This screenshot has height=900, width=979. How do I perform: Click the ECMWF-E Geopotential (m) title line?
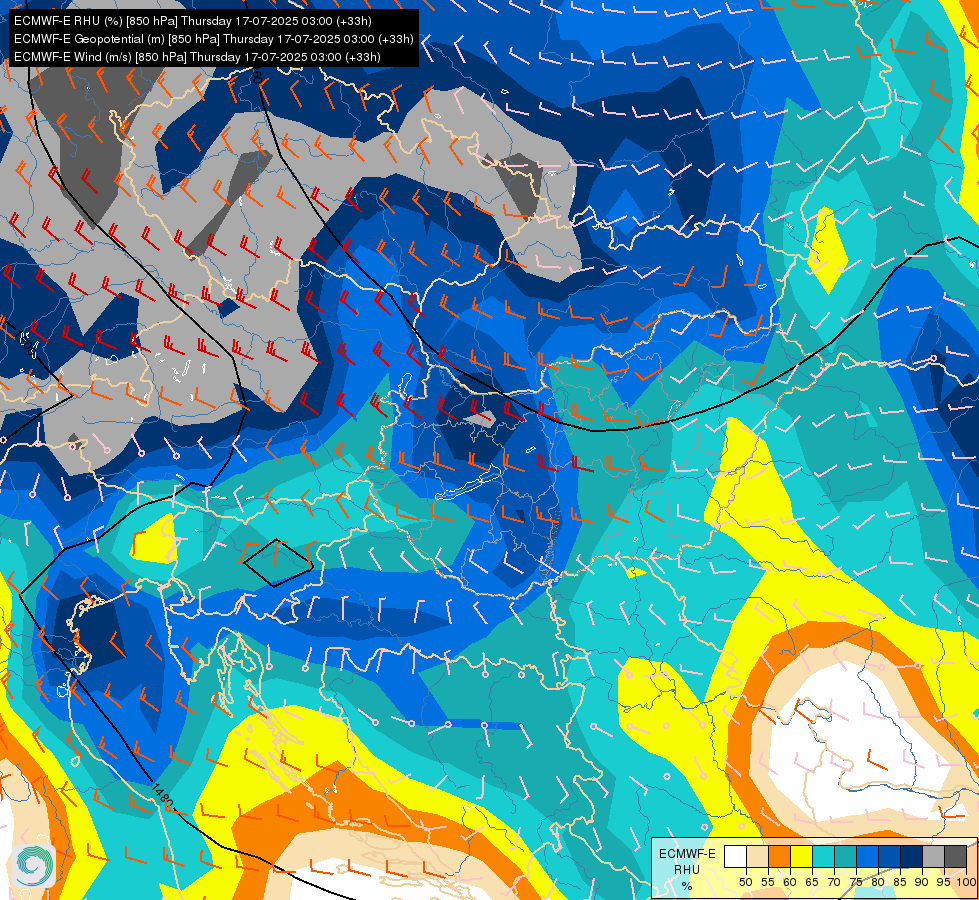tap(214, 39)
